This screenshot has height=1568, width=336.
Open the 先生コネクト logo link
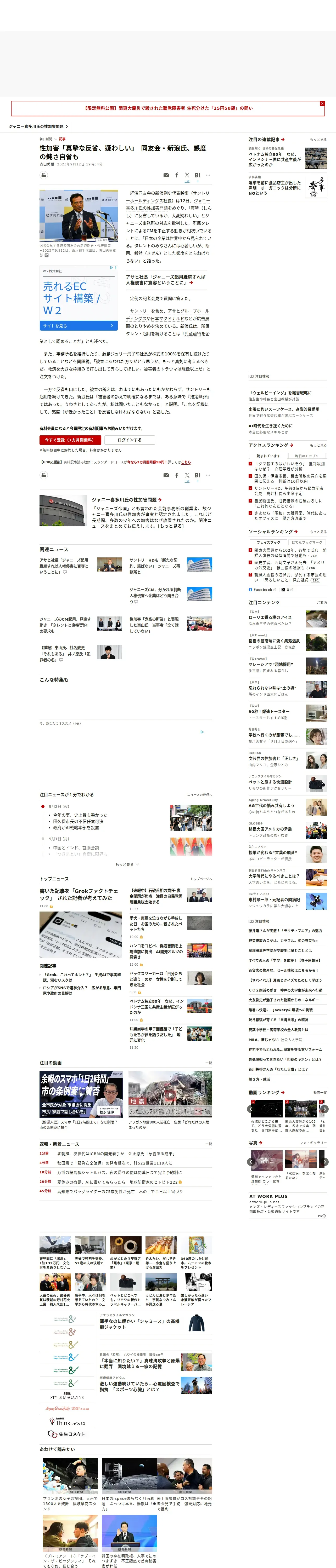tap(67, 1434)
